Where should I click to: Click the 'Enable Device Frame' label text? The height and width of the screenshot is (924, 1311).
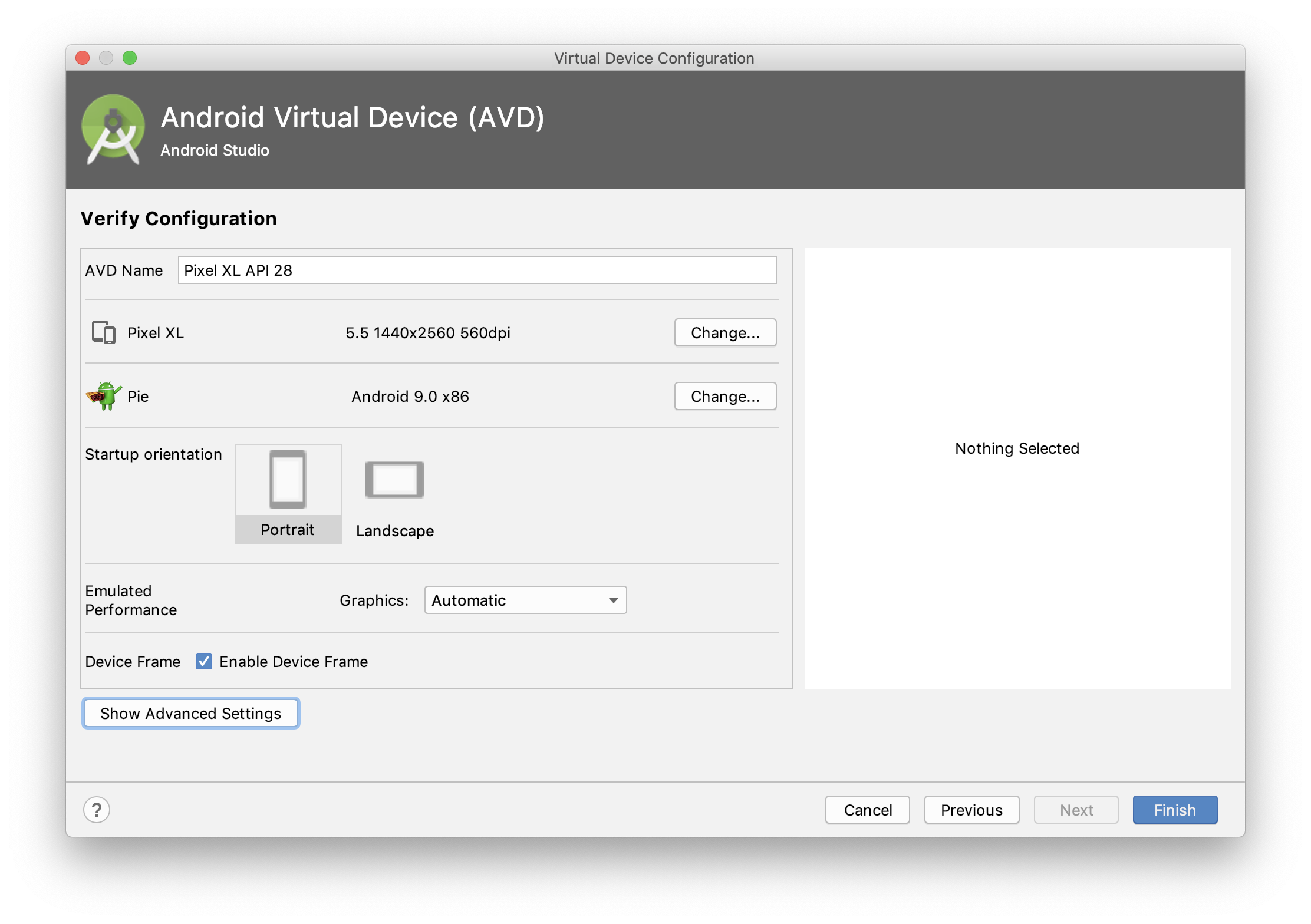(x=294, y=662)
